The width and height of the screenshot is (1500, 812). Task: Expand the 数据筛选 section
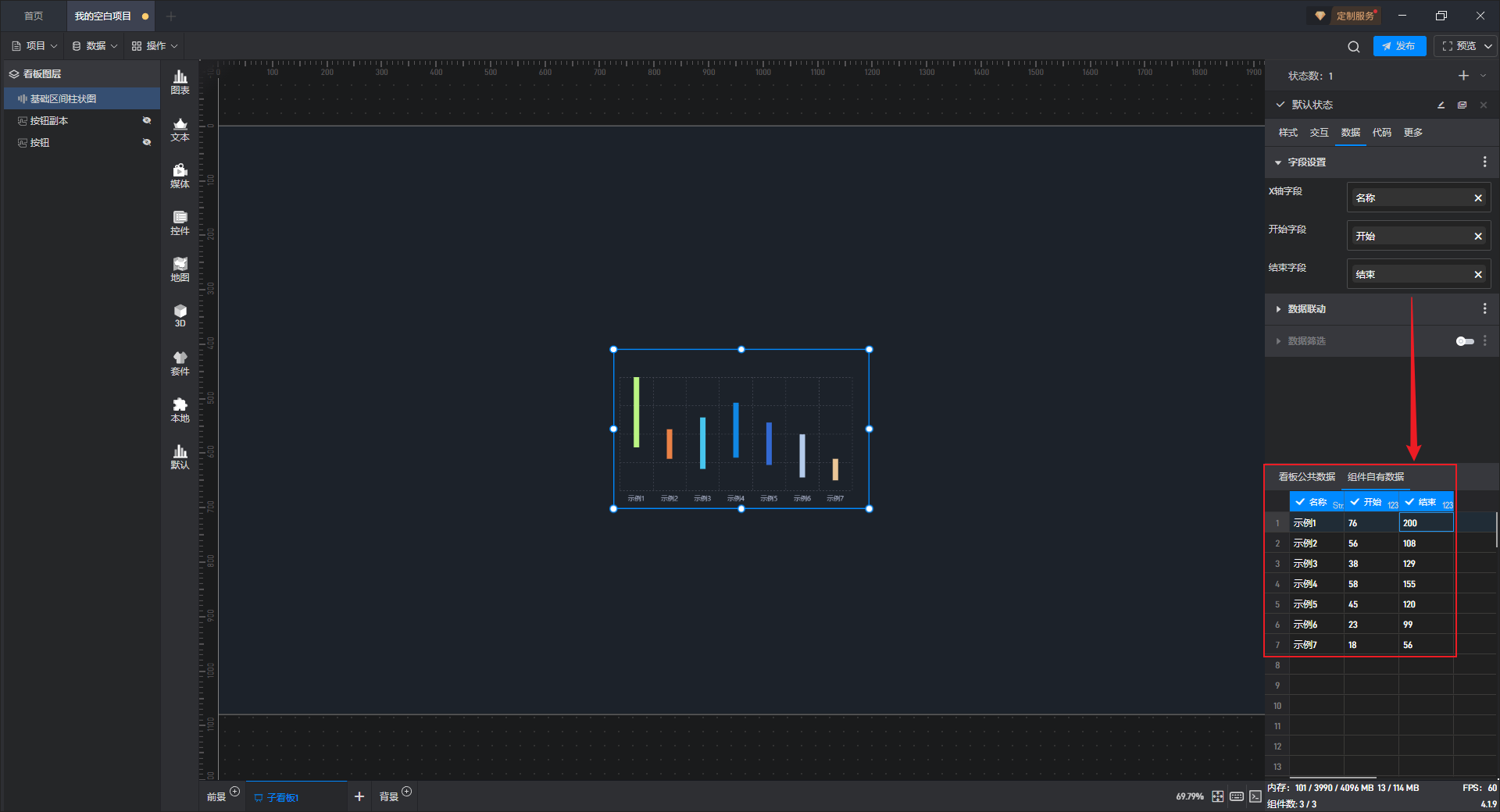pyautogui.click(x=1278, y=341)
